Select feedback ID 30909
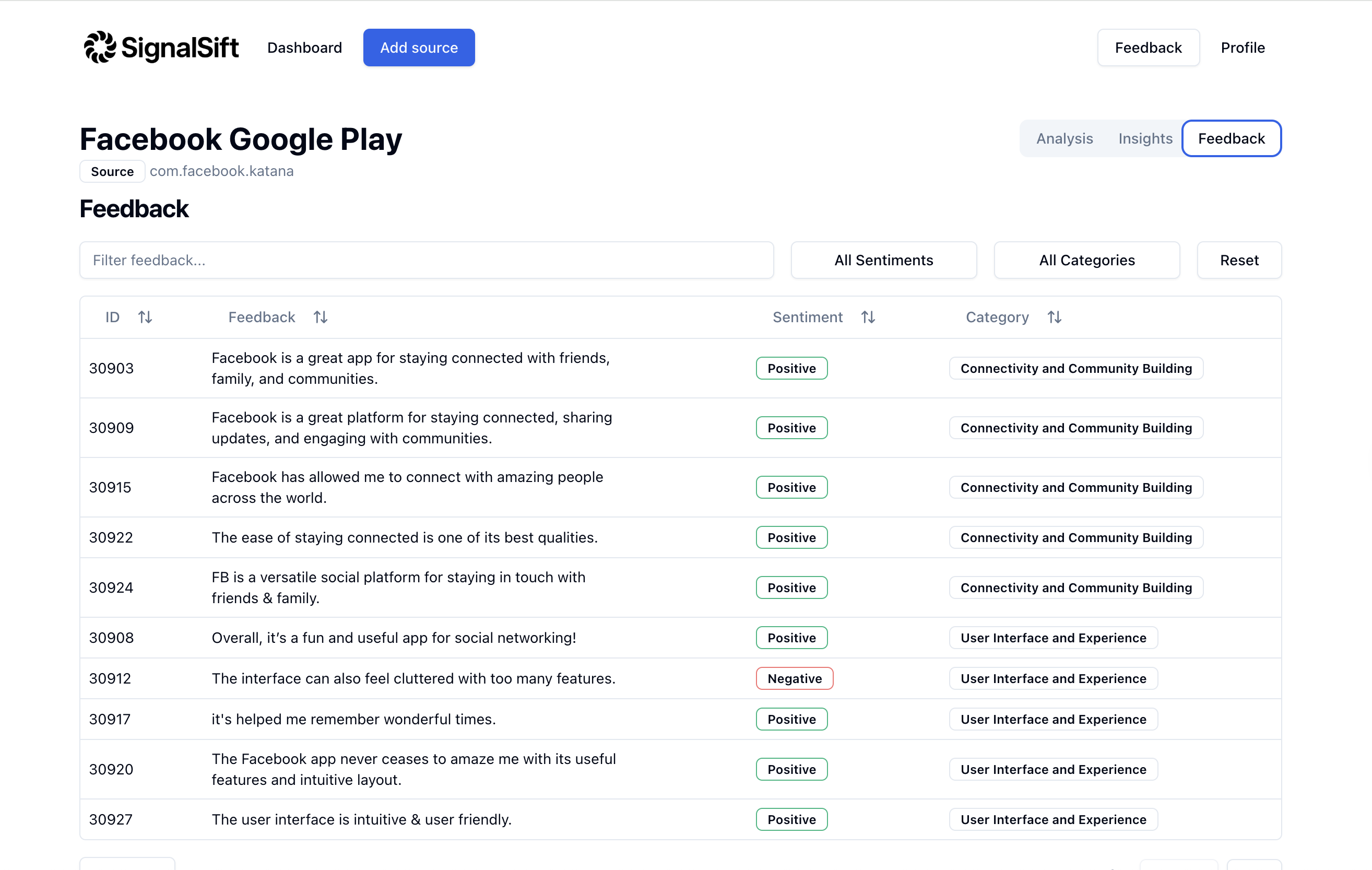 (x=112, y=427)
